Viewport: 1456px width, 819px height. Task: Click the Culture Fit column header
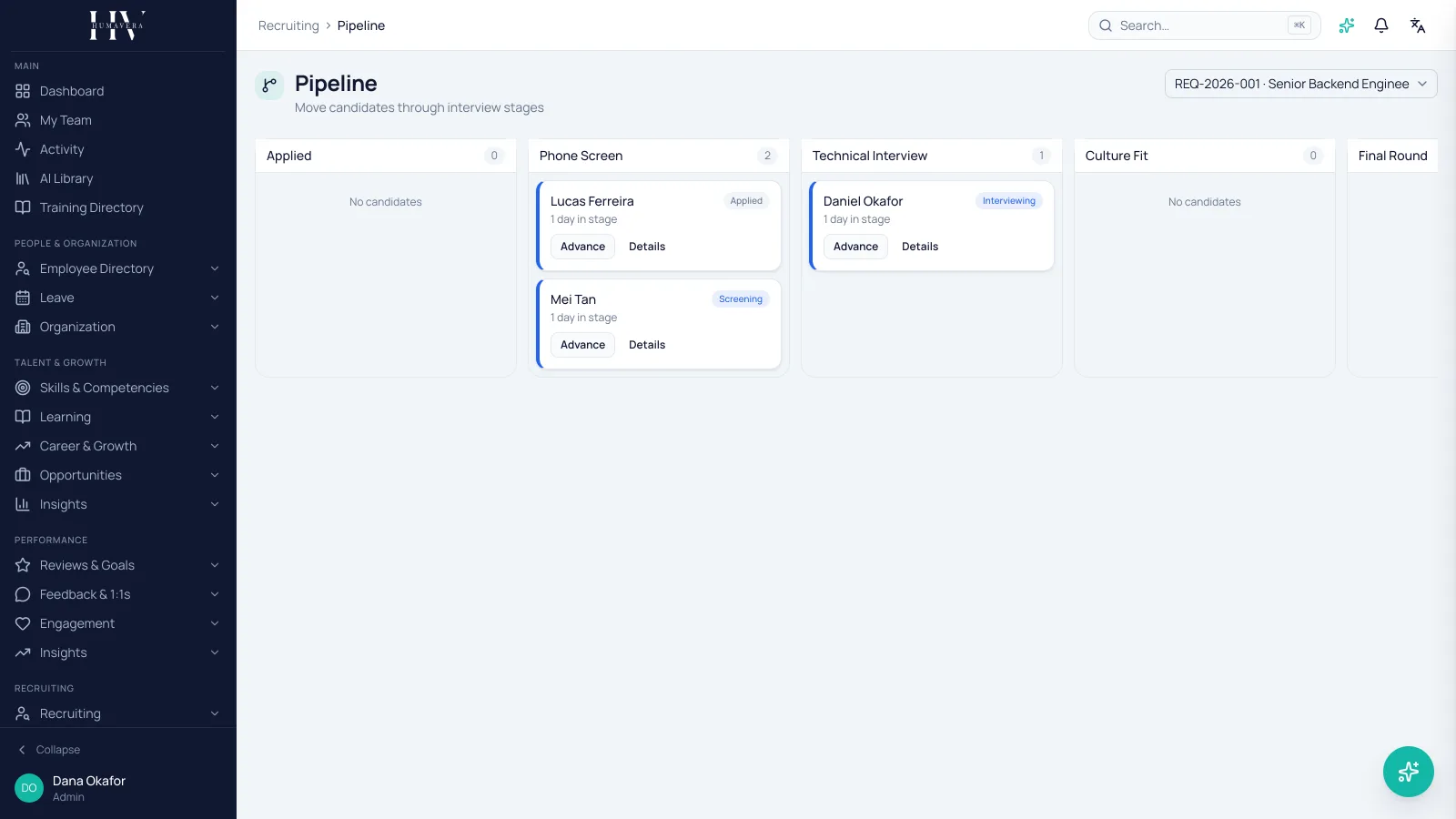tap(1204, 156)
